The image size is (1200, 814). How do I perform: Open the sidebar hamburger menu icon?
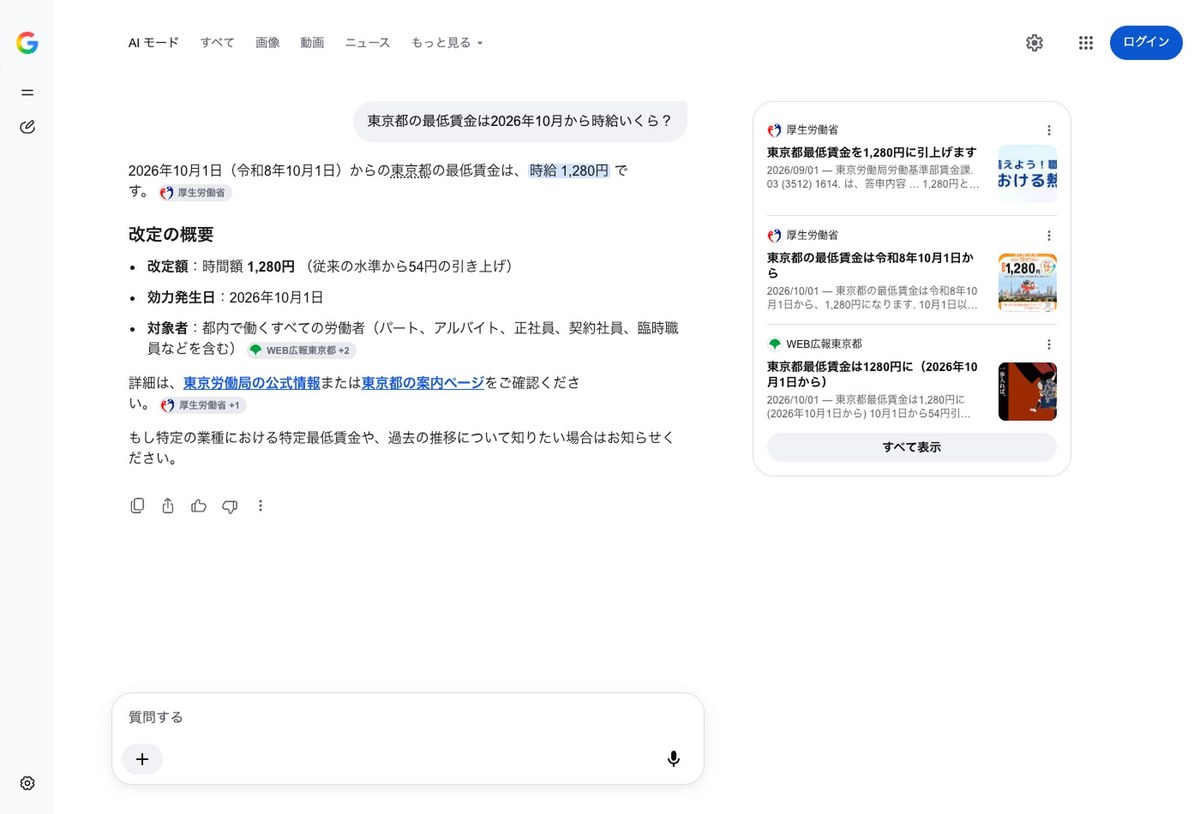(x=27, y=92)
